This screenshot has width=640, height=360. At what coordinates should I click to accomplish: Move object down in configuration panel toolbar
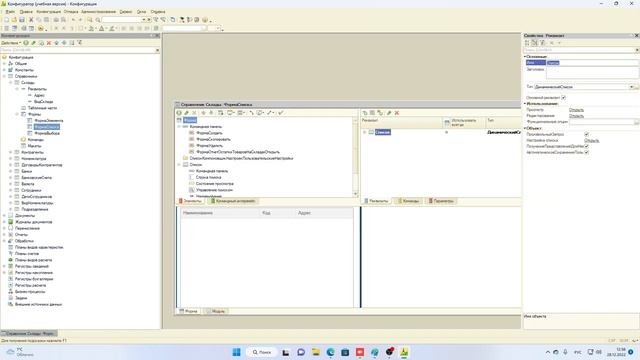click(64, 43)
